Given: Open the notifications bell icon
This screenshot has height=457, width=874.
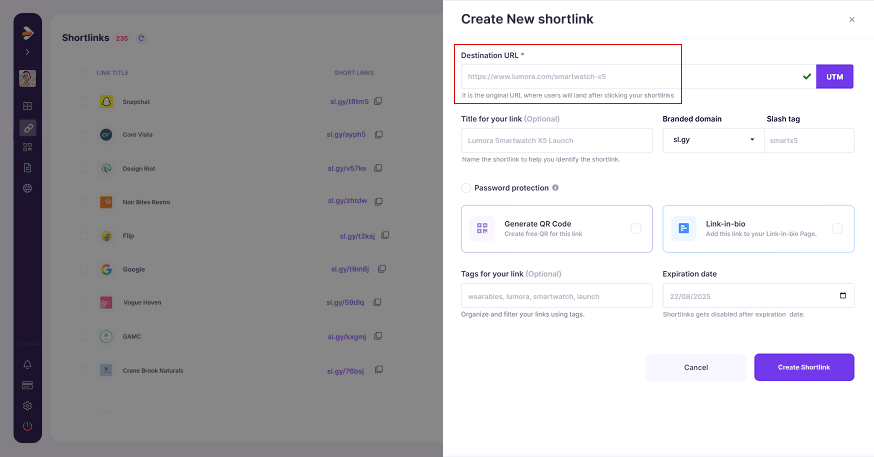Looking at the screenshot, I should [27, 364].
